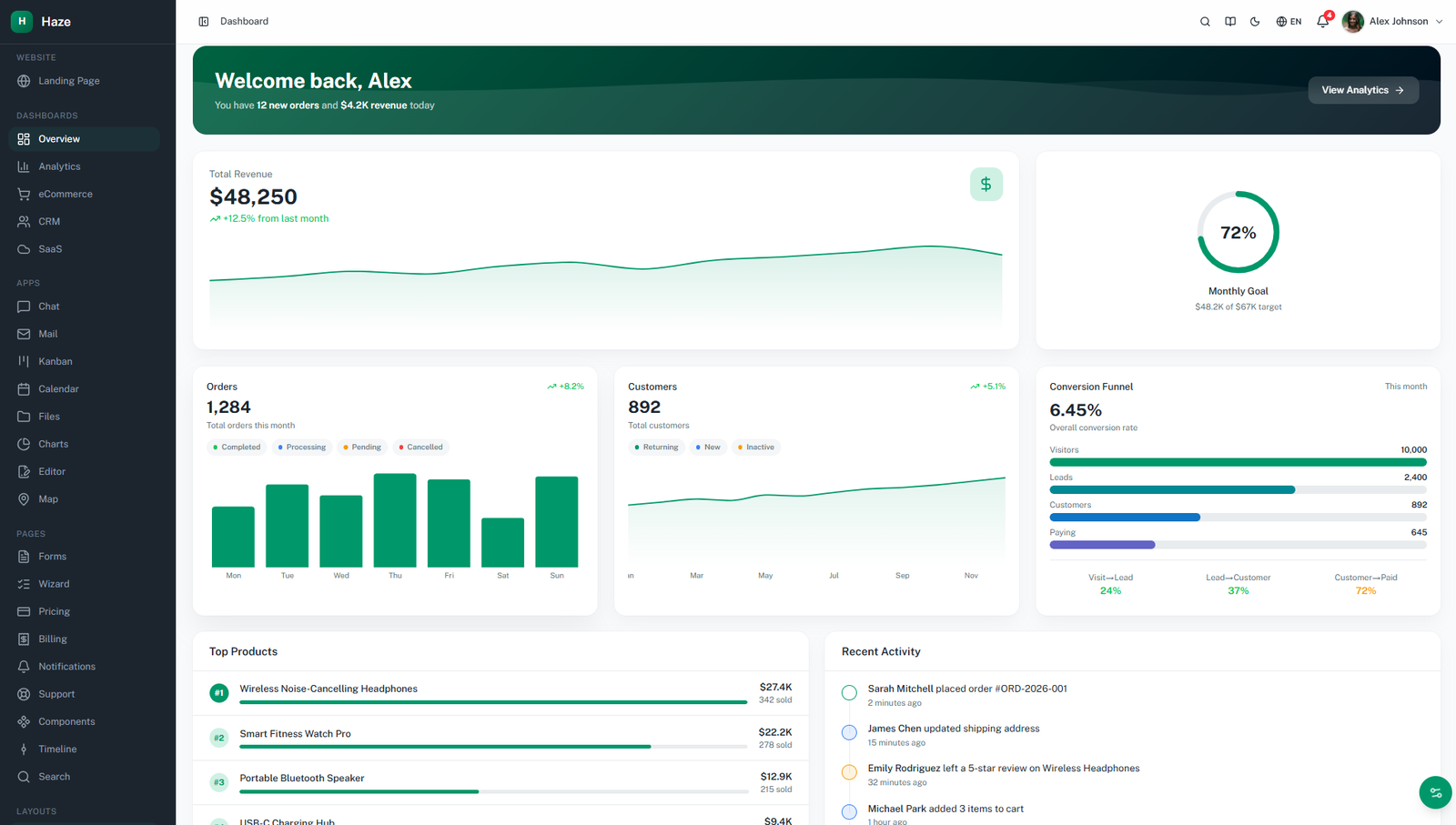
Task: Click the #1 product rank badge
Action: (219, 693)
